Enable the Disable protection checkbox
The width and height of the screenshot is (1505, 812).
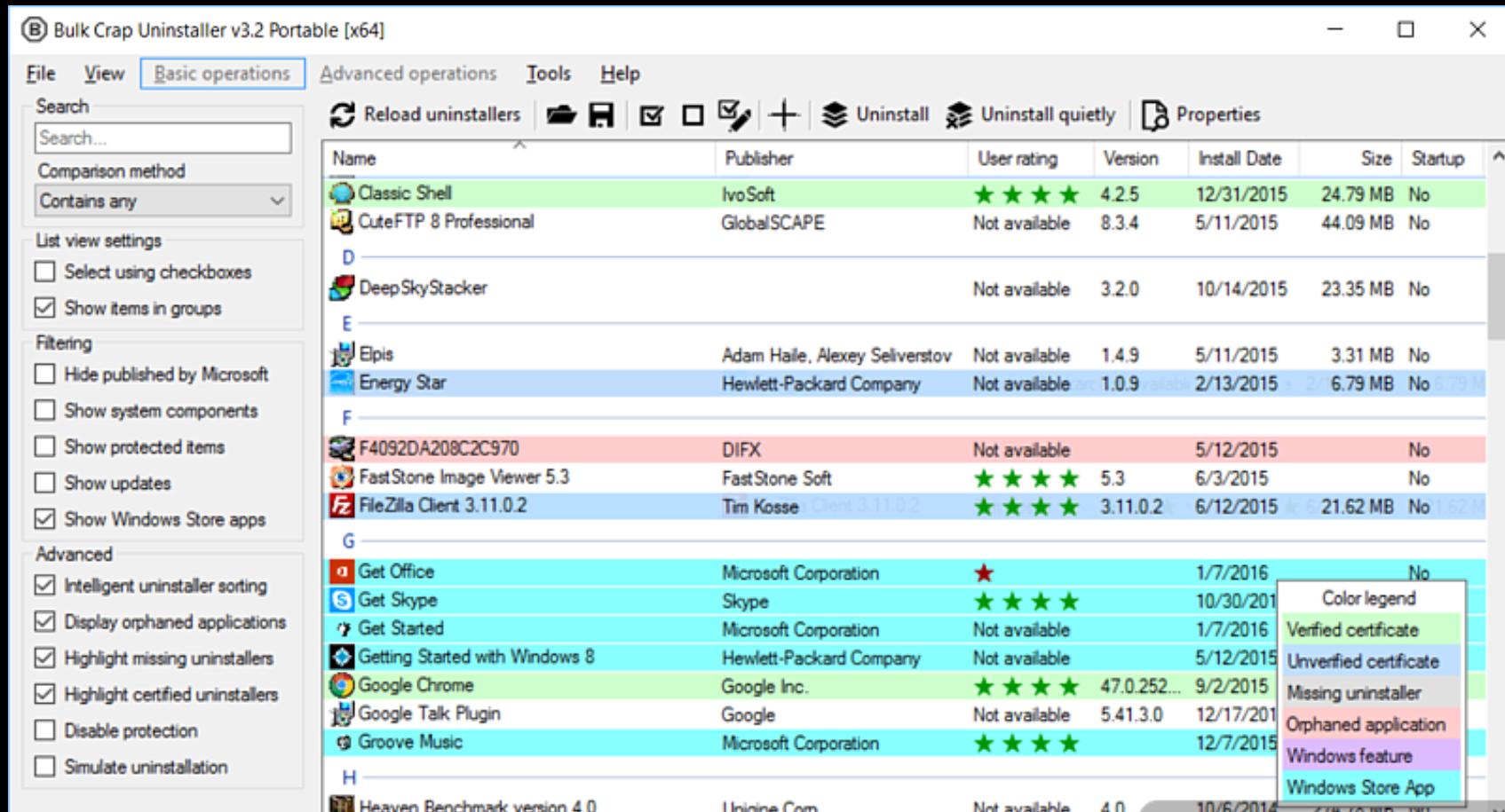(x=44, y=730)
